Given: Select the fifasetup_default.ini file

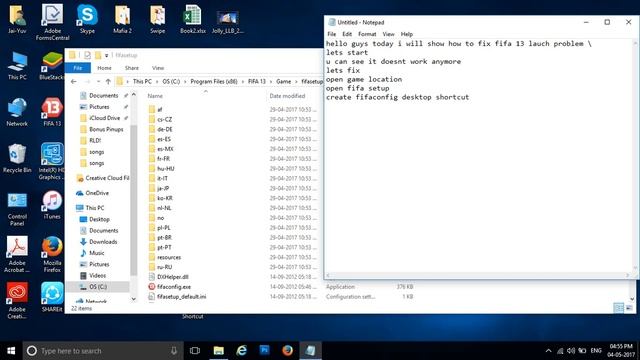Looking at the screenshot, I should point(181,296).
